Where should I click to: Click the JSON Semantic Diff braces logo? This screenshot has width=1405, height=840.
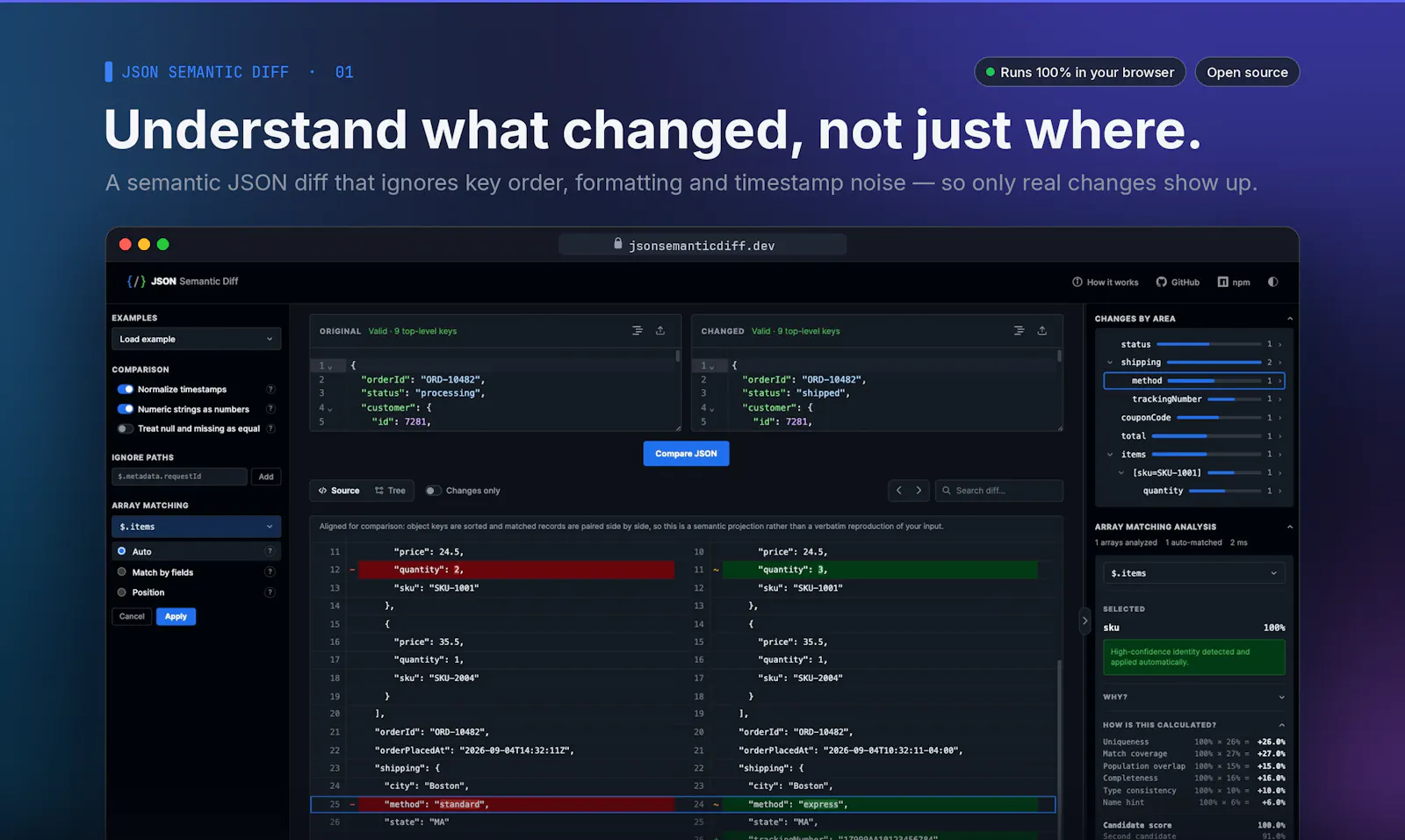tap(136, 282)
